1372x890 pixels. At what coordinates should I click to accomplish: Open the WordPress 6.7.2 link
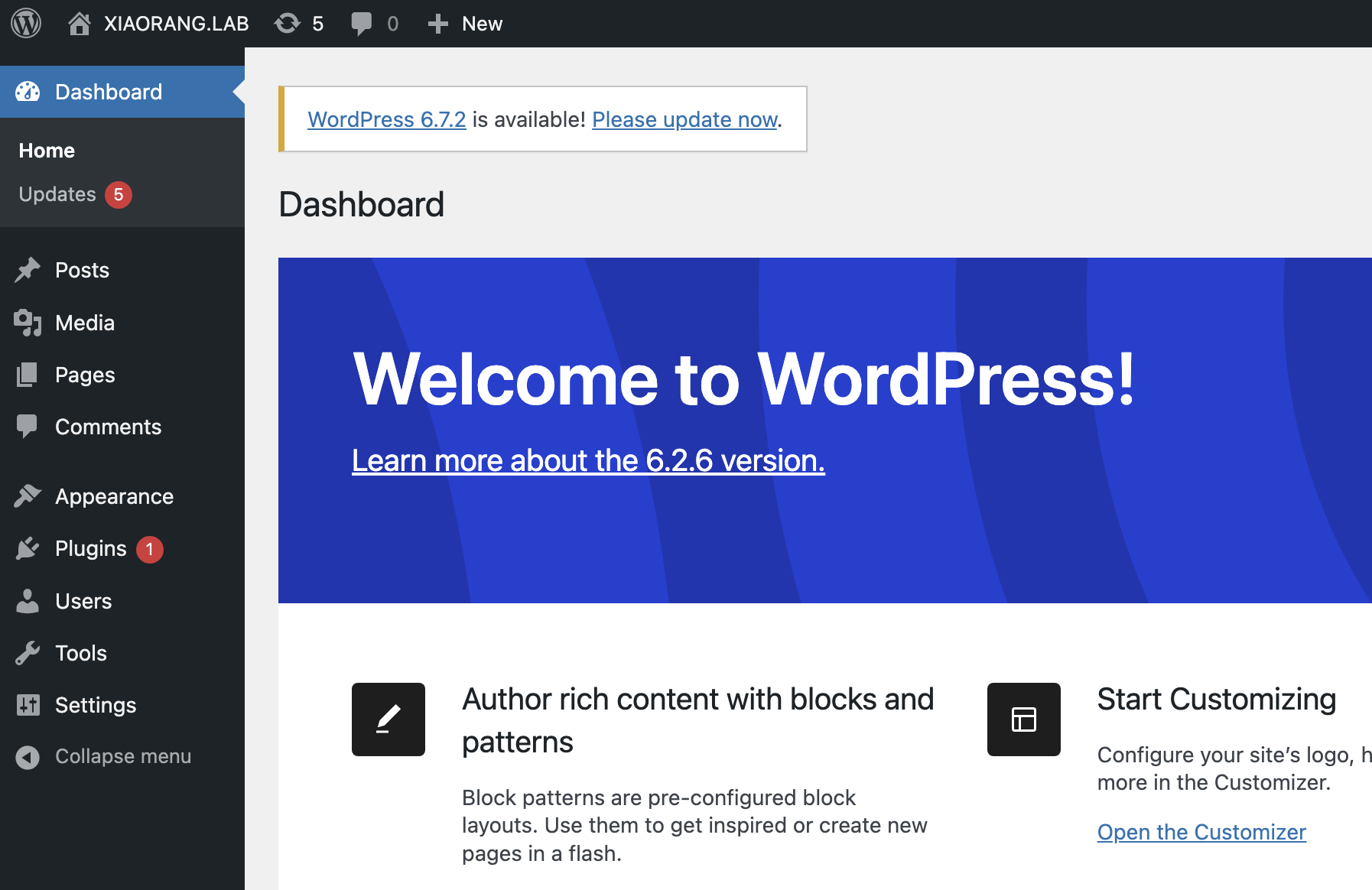coord(387,119)
